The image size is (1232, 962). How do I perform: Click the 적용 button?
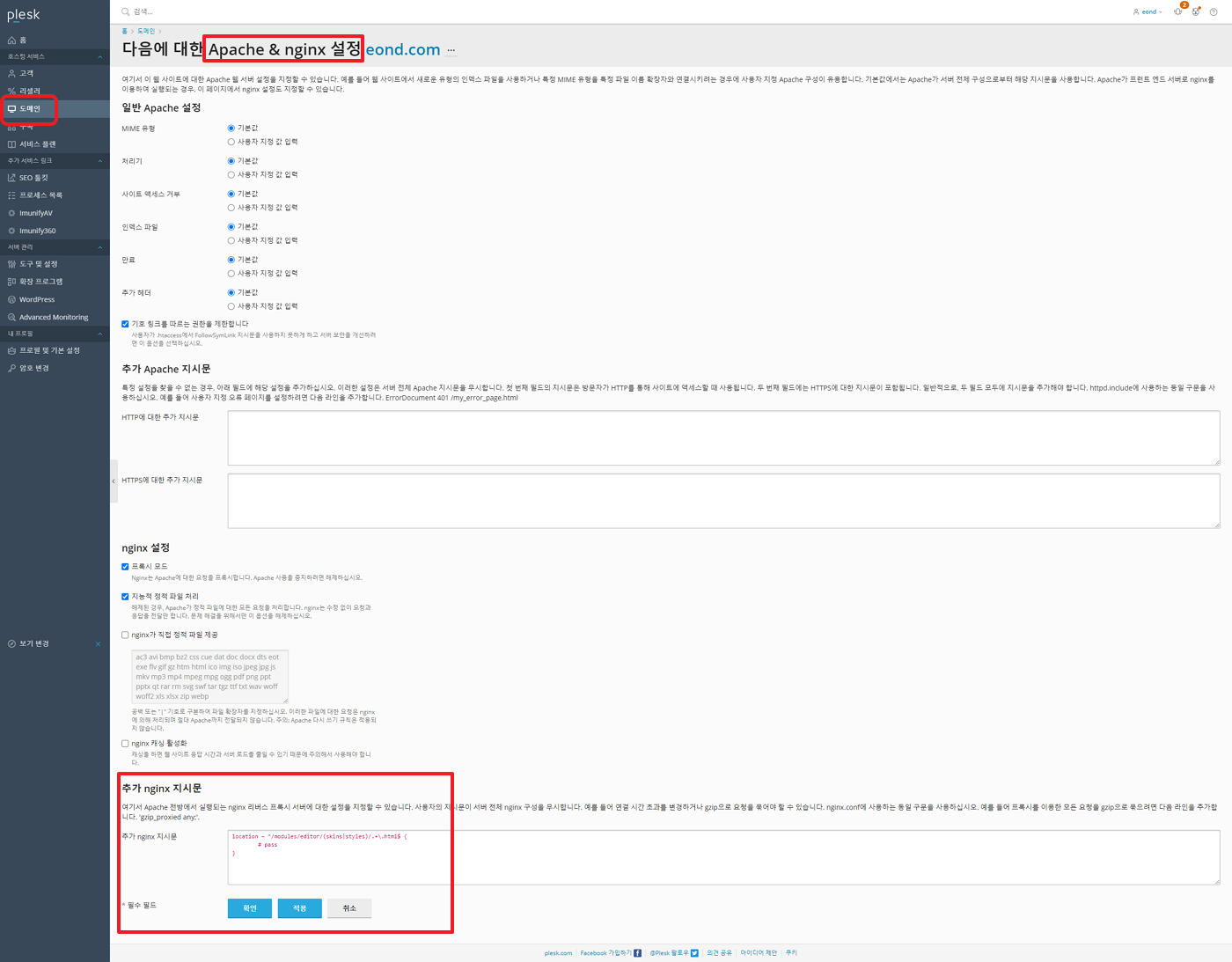[x=300, y=908]
